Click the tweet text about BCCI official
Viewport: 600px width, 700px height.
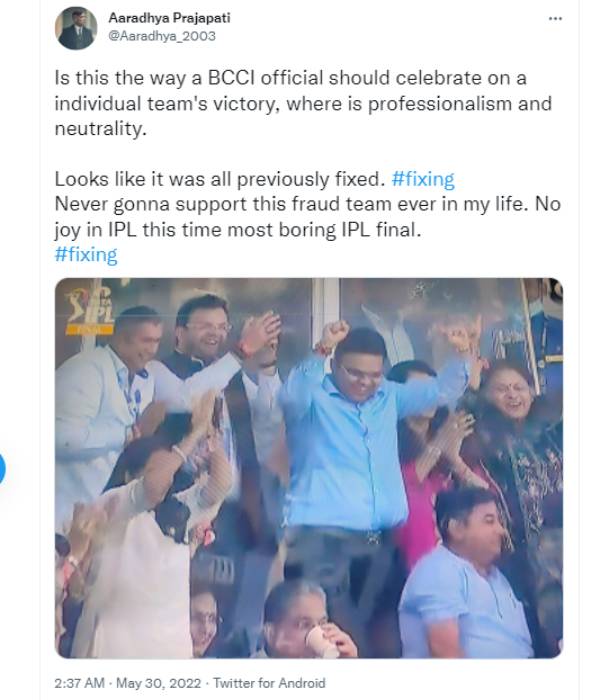point(304,103)
